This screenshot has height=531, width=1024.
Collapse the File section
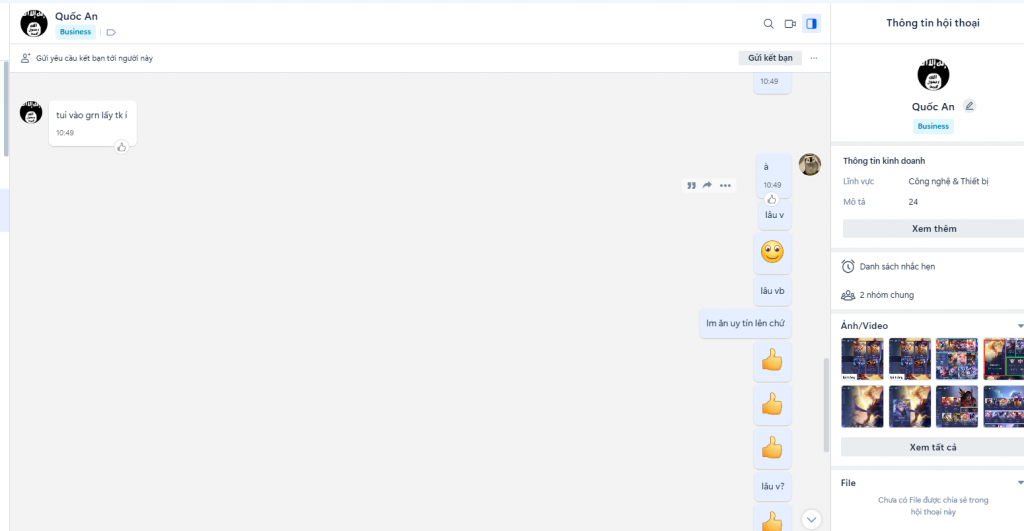(1019, 483)
